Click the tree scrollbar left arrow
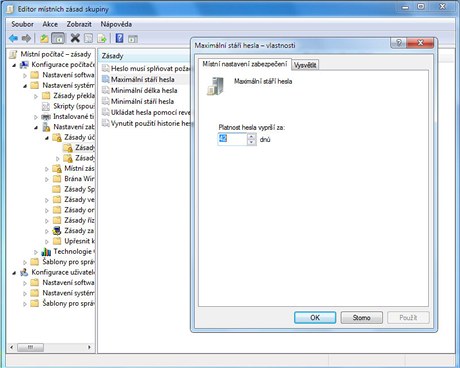The width and height of the screenshot is (460, 368). [12, 347]
